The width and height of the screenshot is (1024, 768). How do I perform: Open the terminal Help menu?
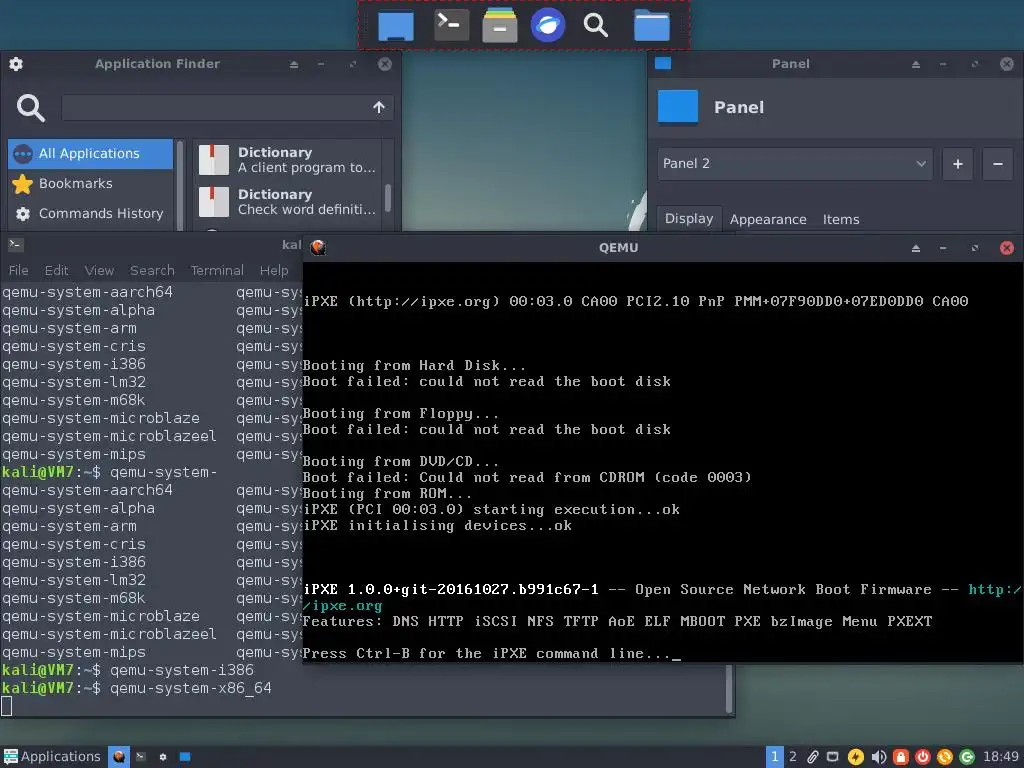274,270
